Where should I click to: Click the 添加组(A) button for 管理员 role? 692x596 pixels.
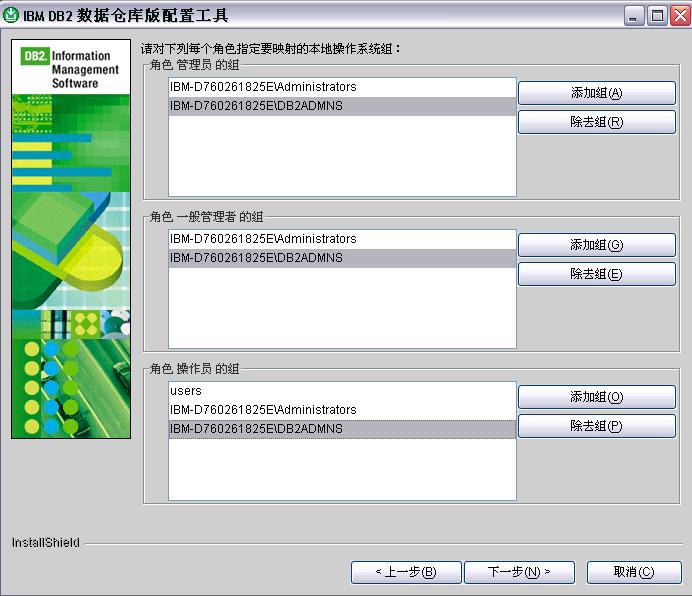(x=597, y=93)
